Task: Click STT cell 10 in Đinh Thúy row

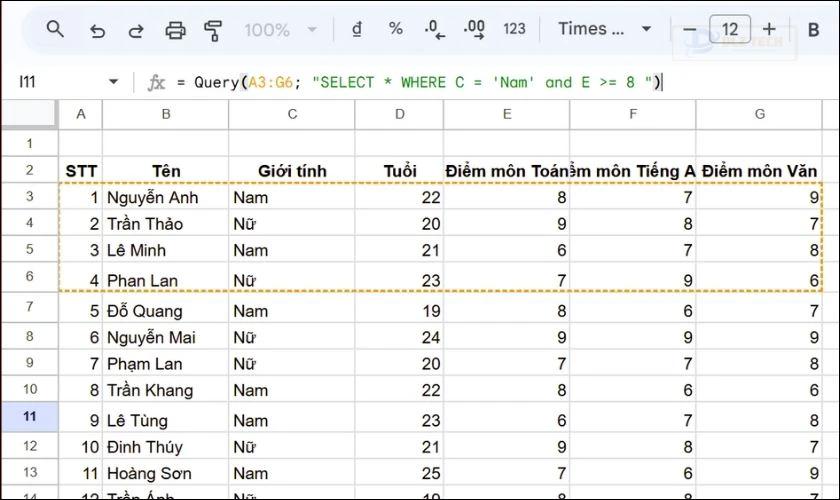Action: [80, 446]
